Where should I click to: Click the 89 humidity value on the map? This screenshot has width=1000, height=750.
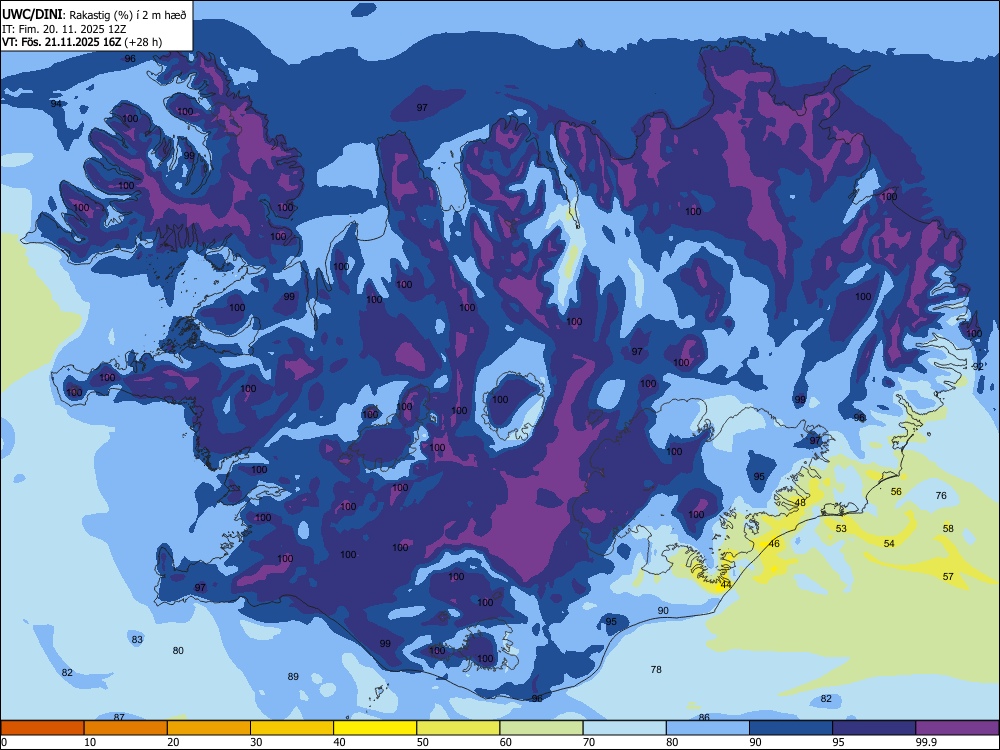(x=293, y=677)
